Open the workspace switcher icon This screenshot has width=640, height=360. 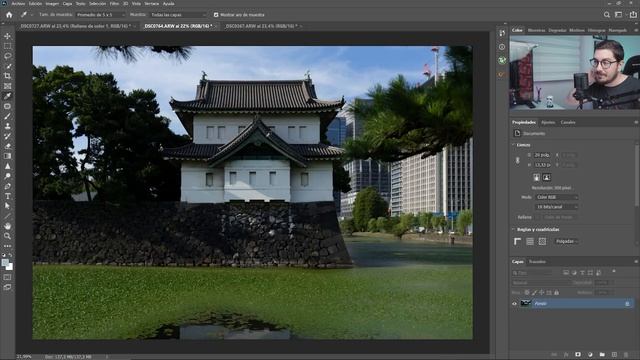(619, 15)
